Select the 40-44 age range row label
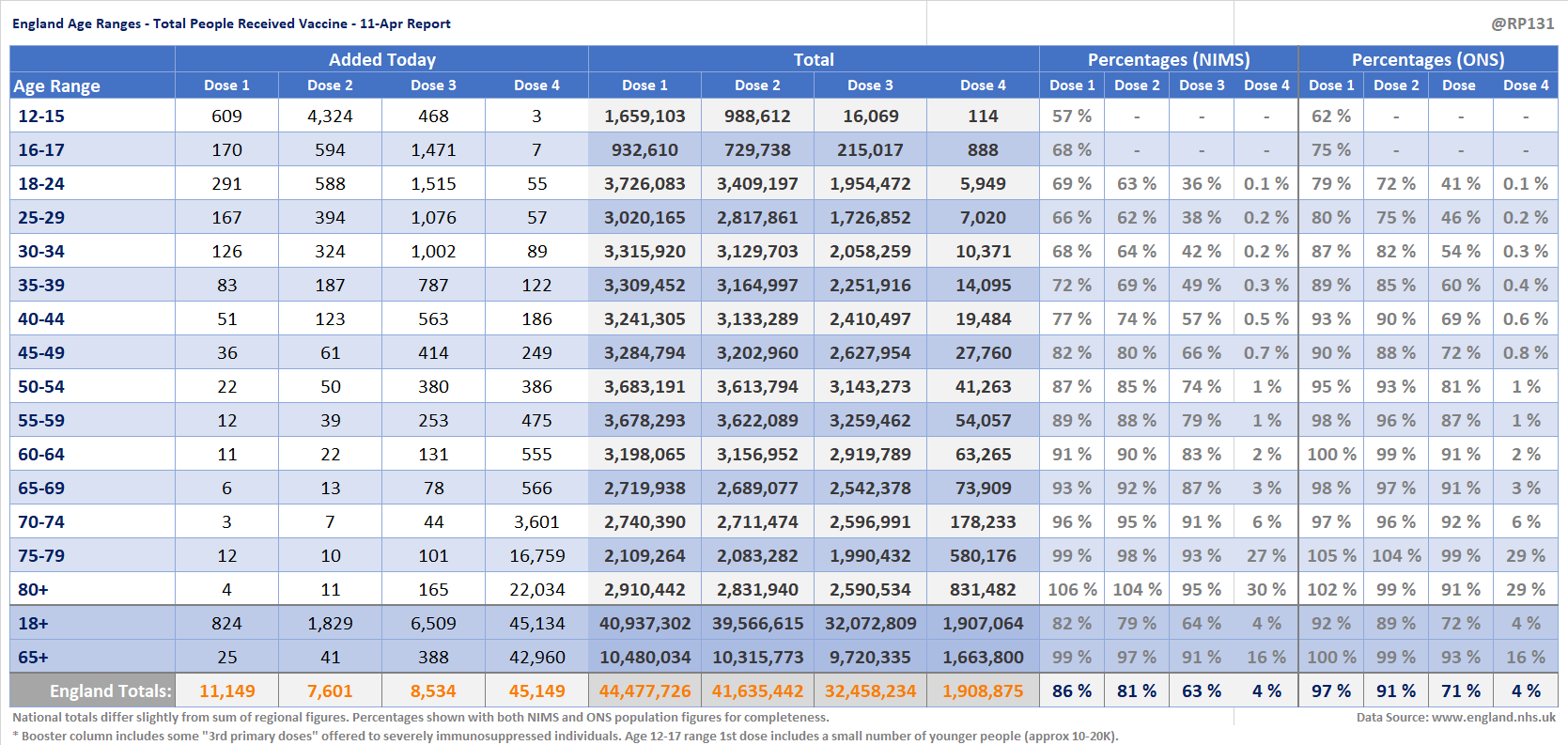Screen dimensions: 1568x745 click(x=41, y=319)
